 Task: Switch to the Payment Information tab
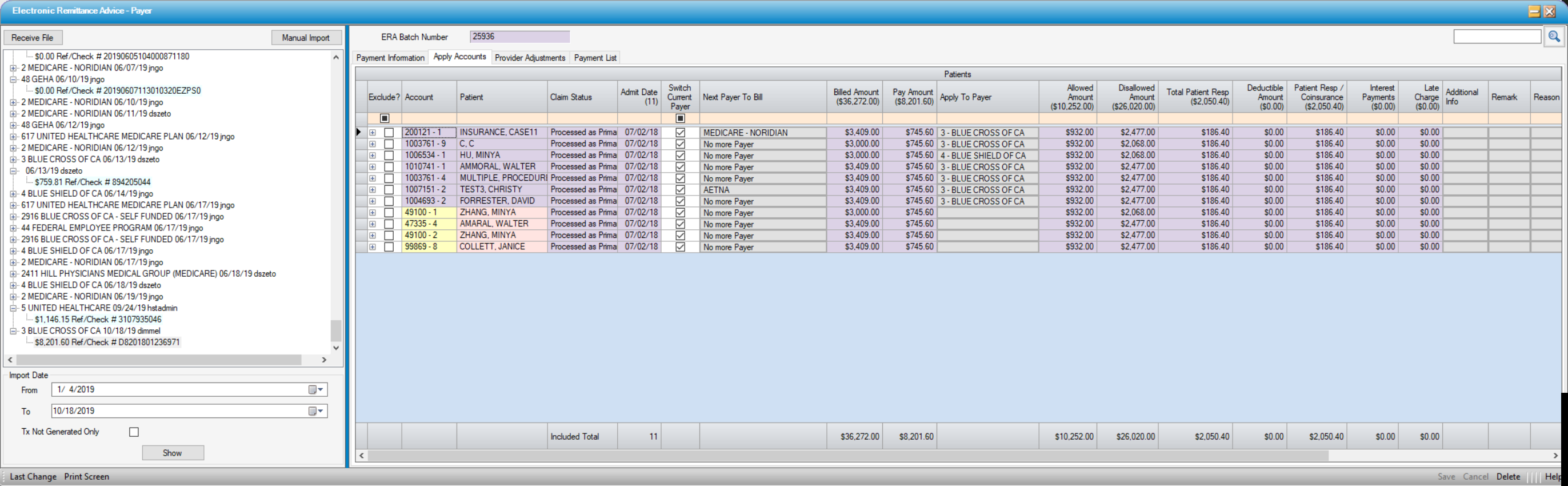390,58
